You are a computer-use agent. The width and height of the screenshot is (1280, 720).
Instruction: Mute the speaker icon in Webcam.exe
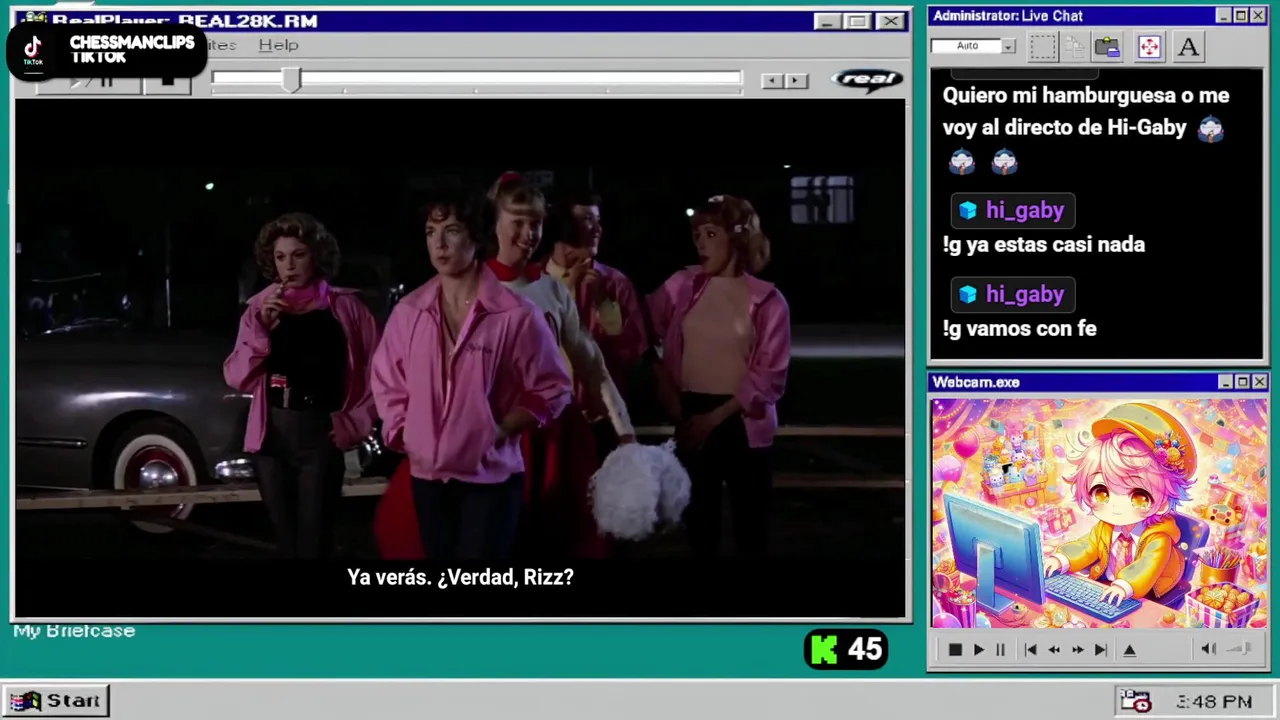tap(1208, 649)
